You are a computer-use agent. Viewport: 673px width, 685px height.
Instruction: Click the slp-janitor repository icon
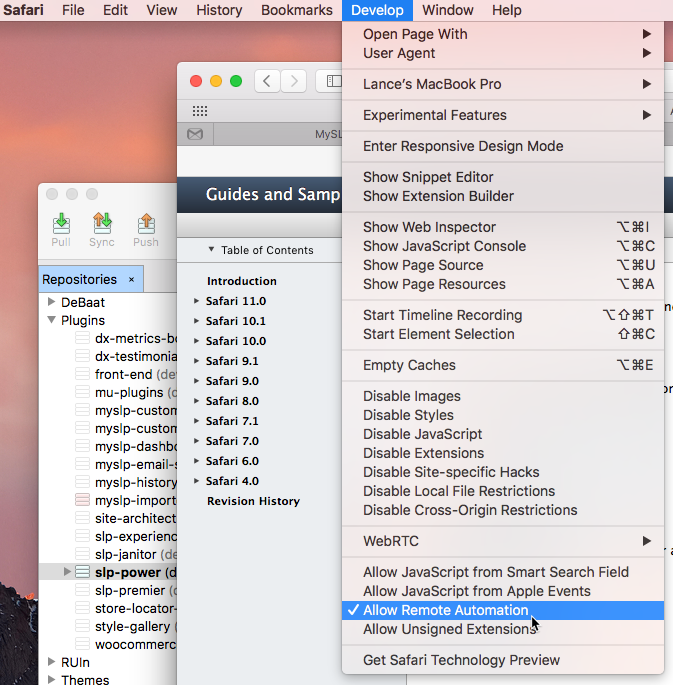tap(83, 554)
